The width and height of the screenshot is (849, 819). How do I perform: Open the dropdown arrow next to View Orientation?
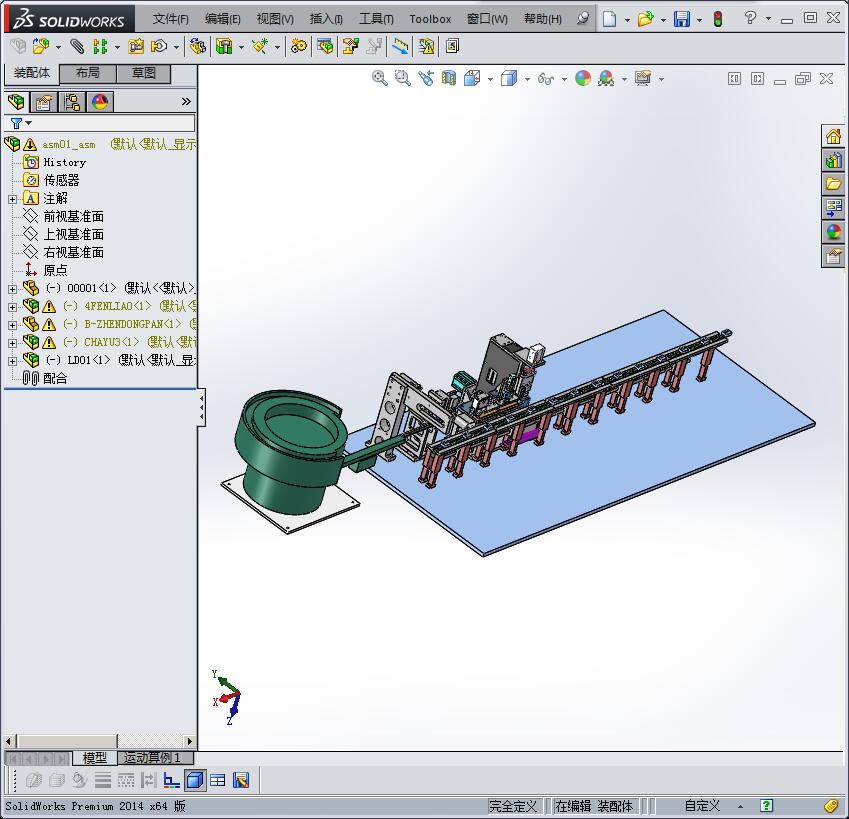(x=490, y=80)
